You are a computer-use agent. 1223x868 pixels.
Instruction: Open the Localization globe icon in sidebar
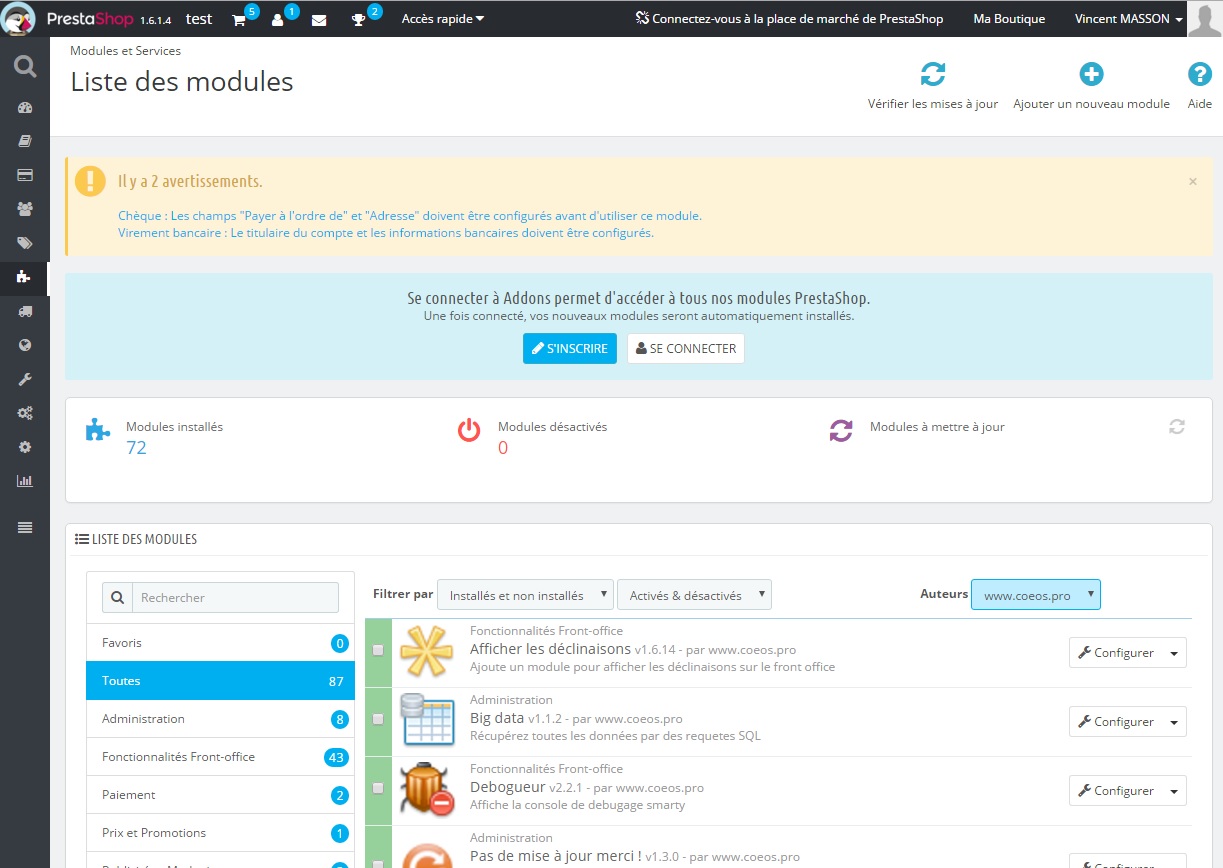[x=25, y=345]
